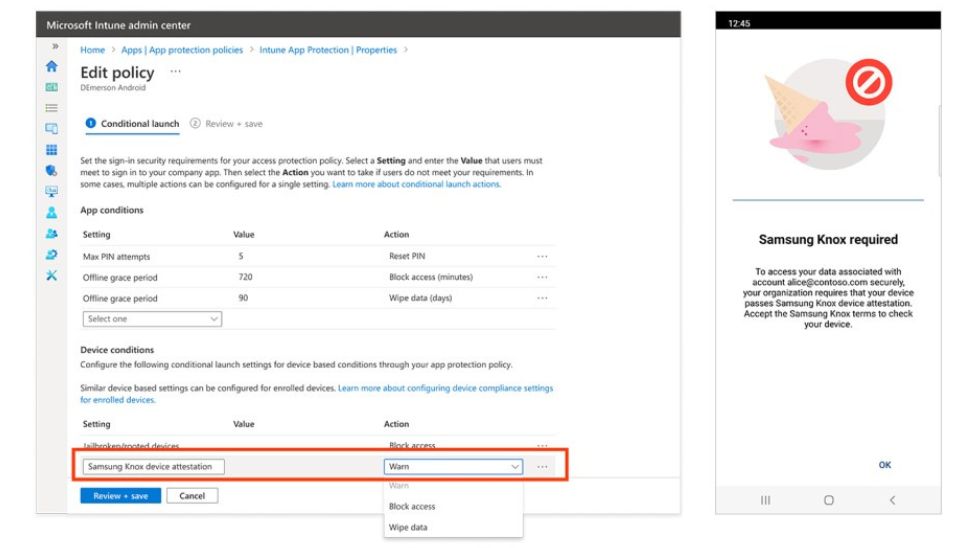
Task: Open Endpoint security shield icon in sidebar
Action: pyautogui.click(x=52, y=170)
